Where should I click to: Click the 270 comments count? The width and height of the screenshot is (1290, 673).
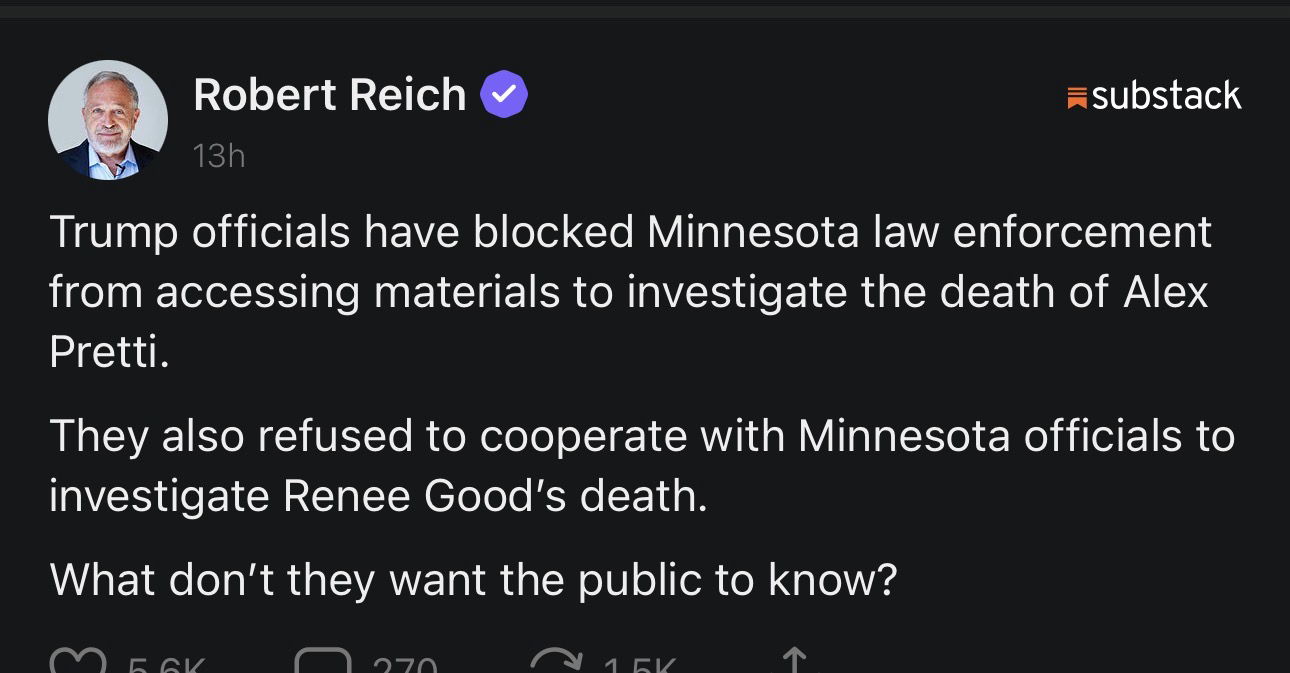(x=403, y=664)
